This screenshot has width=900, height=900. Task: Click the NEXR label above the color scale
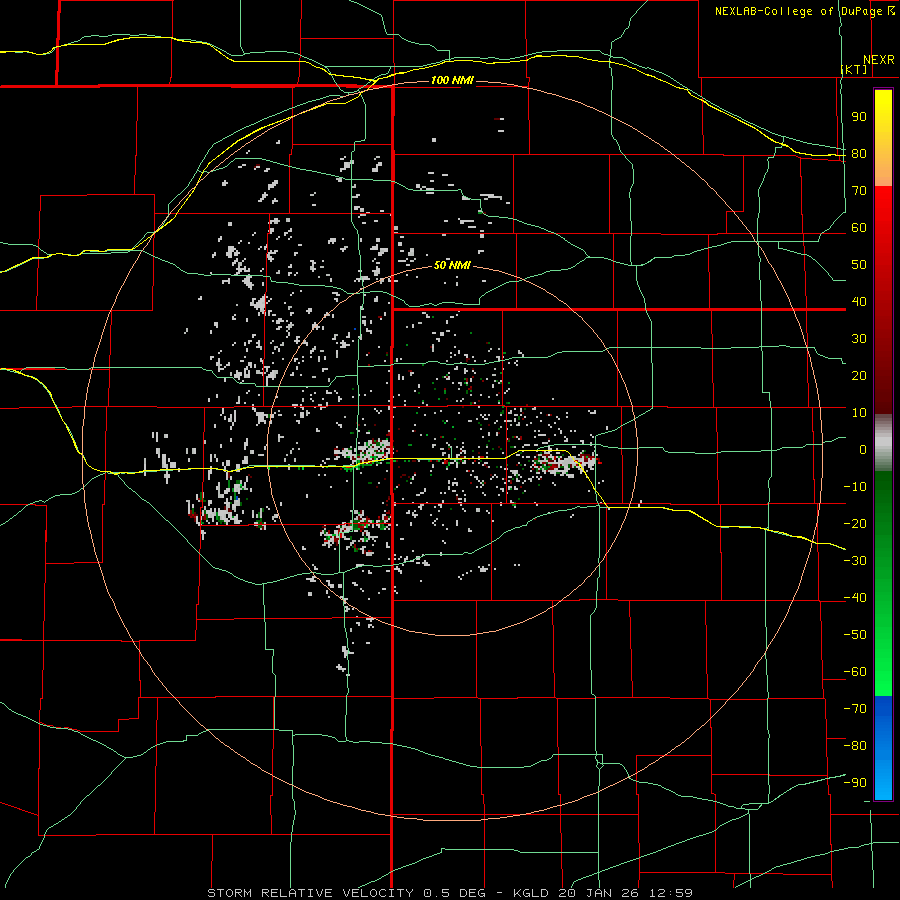(879, 60)
